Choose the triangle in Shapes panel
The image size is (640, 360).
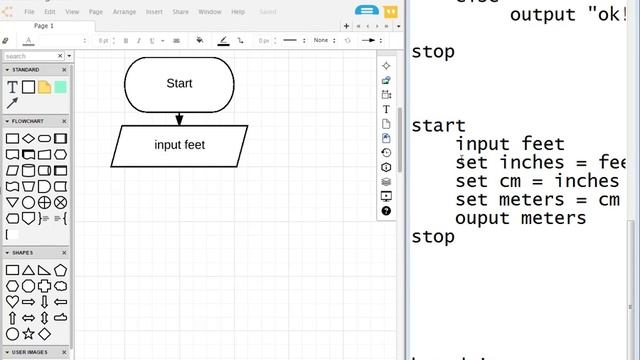pyautogui.click(x=28, y=270)
